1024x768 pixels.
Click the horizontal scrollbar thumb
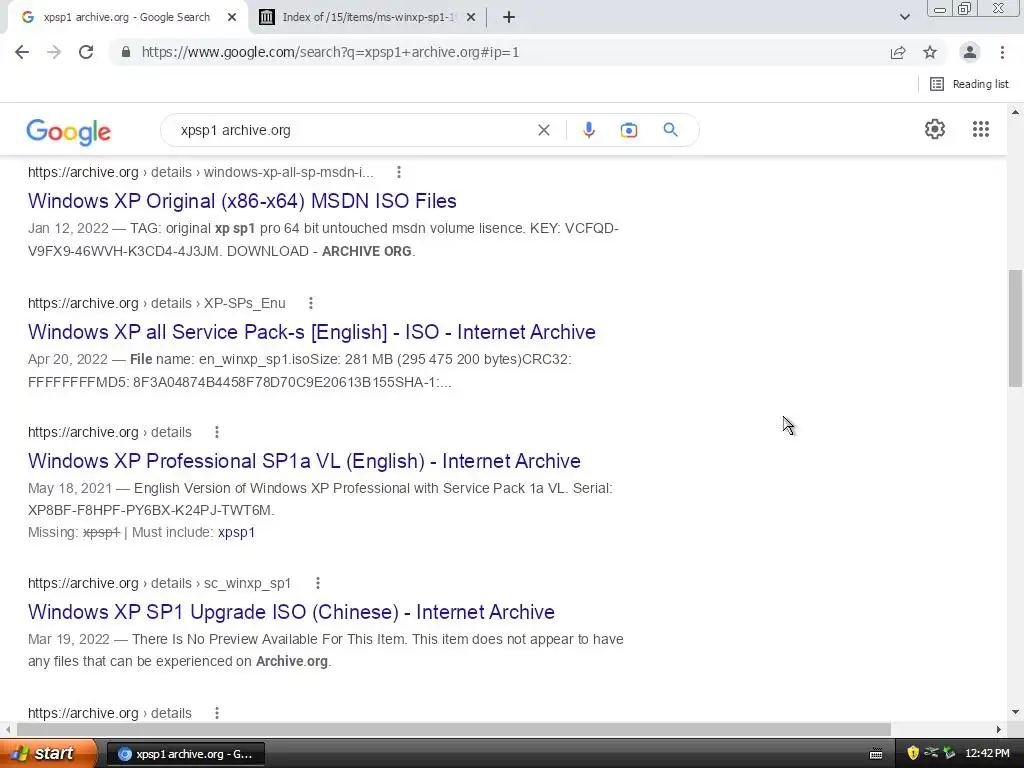[x=454, y=729]
